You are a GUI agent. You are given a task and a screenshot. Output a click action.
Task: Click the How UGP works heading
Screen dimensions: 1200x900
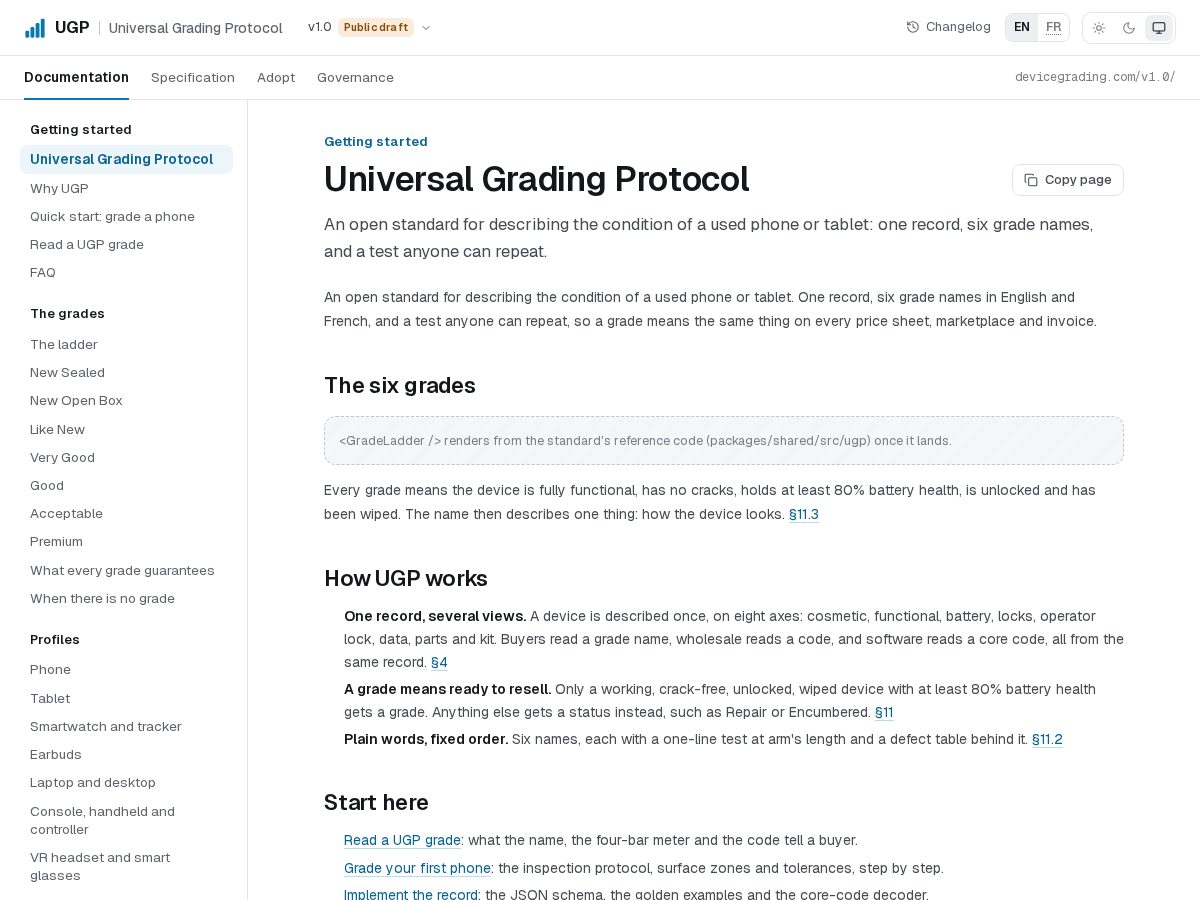[x=406, y=579]
